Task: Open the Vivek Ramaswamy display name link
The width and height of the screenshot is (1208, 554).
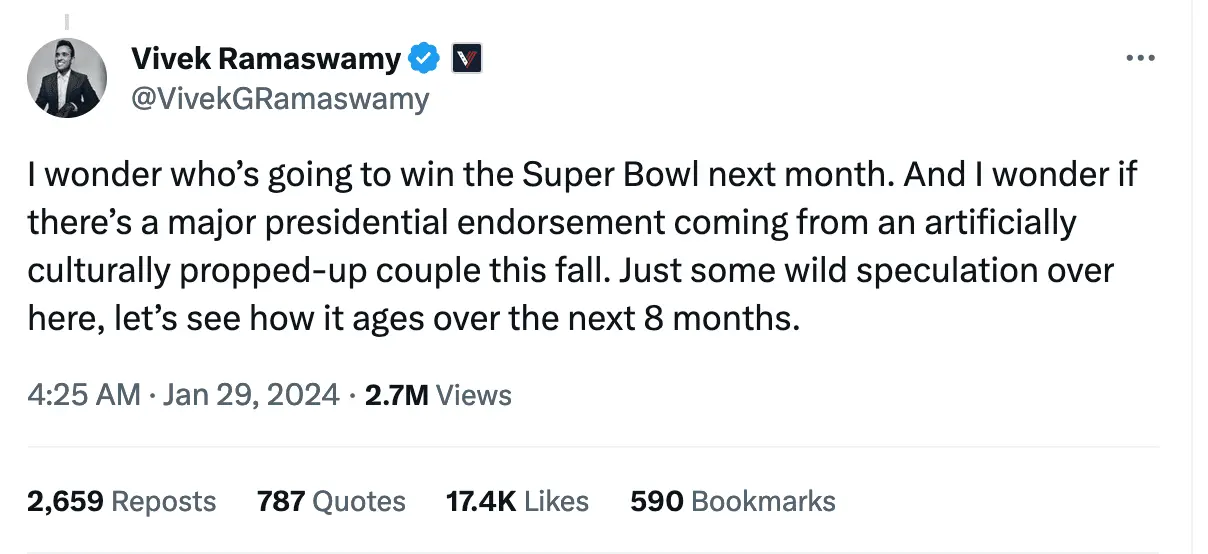Action: (x=266, y=60)
